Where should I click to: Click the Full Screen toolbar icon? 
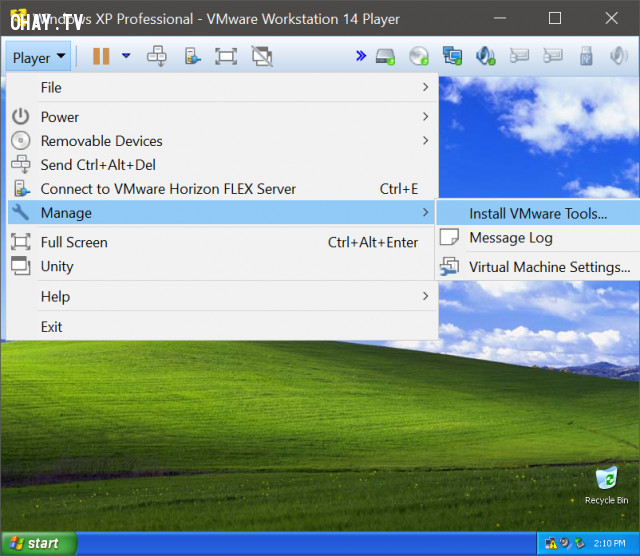point(226,56)
